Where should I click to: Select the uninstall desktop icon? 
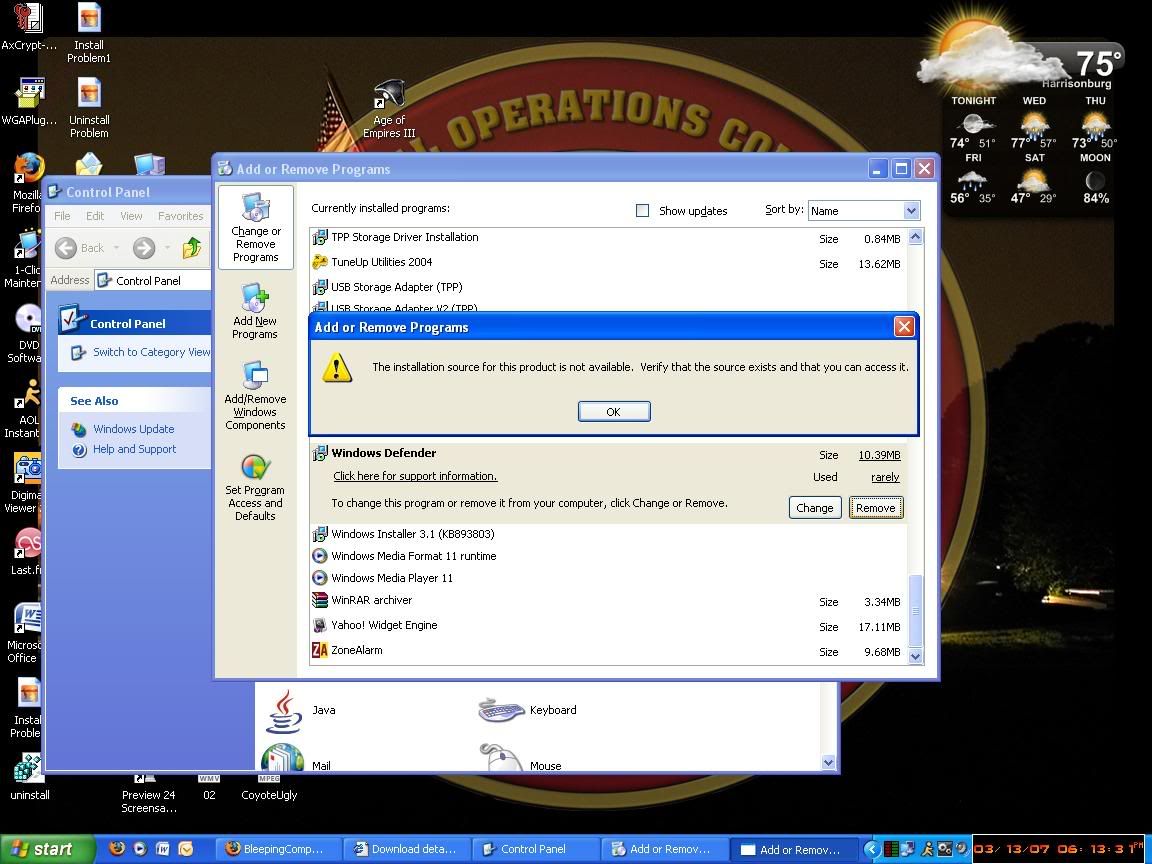[x=29, y=777]
